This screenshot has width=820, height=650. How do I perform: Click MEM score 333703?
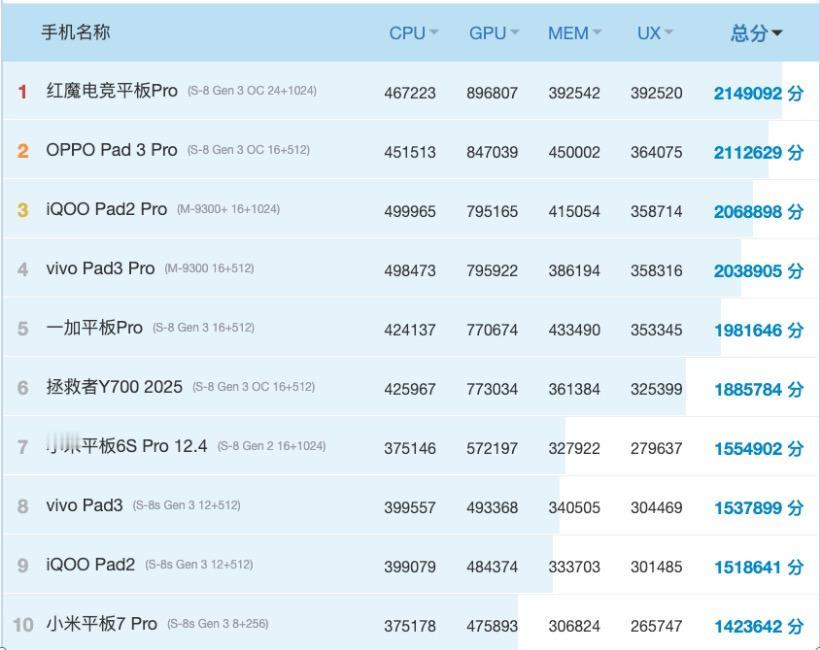point(574,567)
